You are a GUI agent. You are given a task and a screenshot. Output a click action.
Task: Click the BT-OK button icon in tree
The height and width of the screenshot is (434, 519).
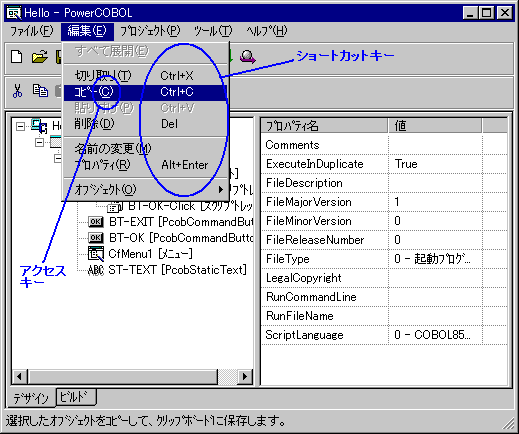tap(95, 238)
